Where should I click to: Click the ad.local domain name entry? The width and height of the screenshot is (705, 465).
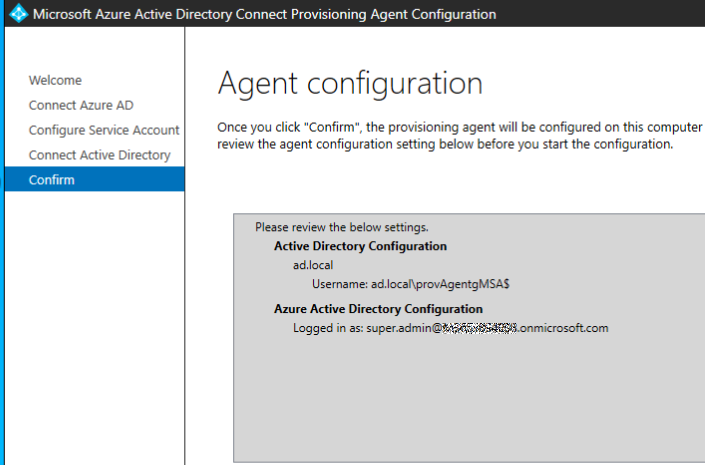click(313, 265)
